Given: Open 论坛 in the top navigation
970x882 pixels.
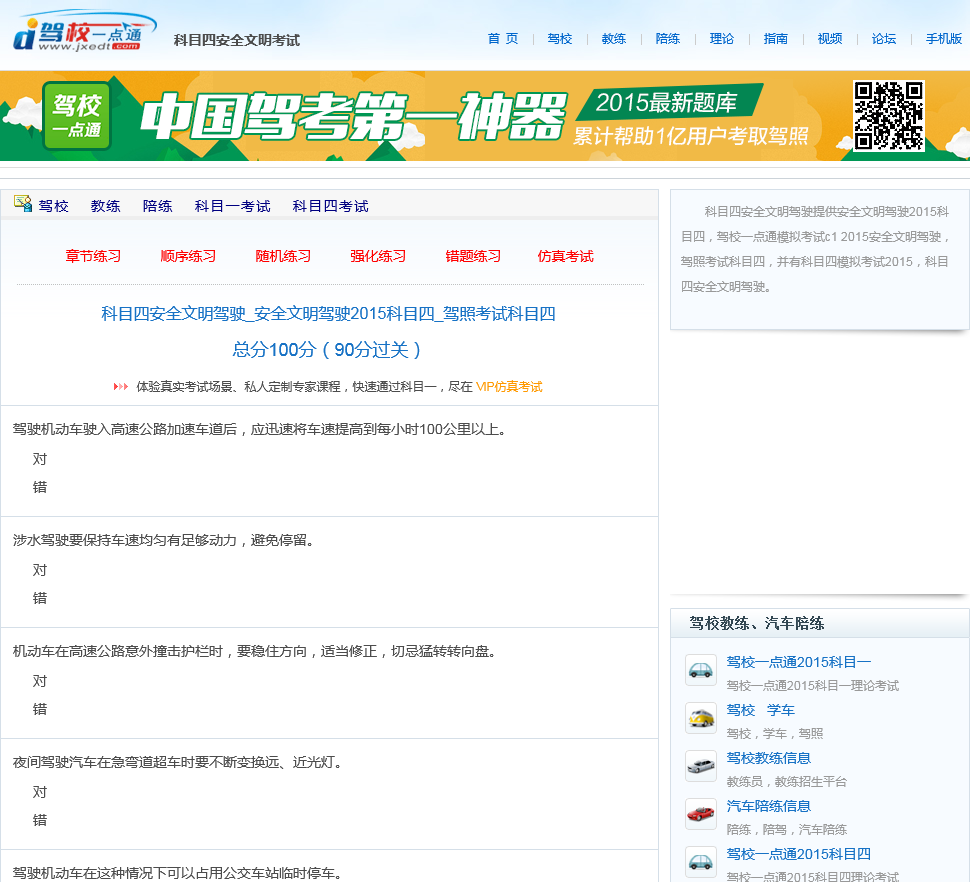Looking at the screenshot, I should (883, 39).
